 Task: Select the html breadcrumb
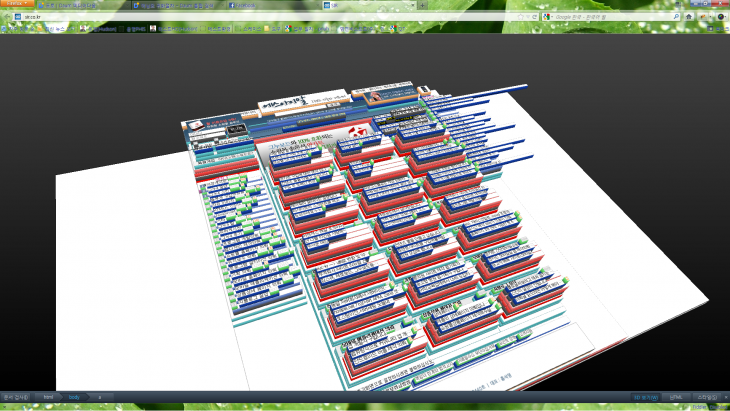click(x=48, y=397)
